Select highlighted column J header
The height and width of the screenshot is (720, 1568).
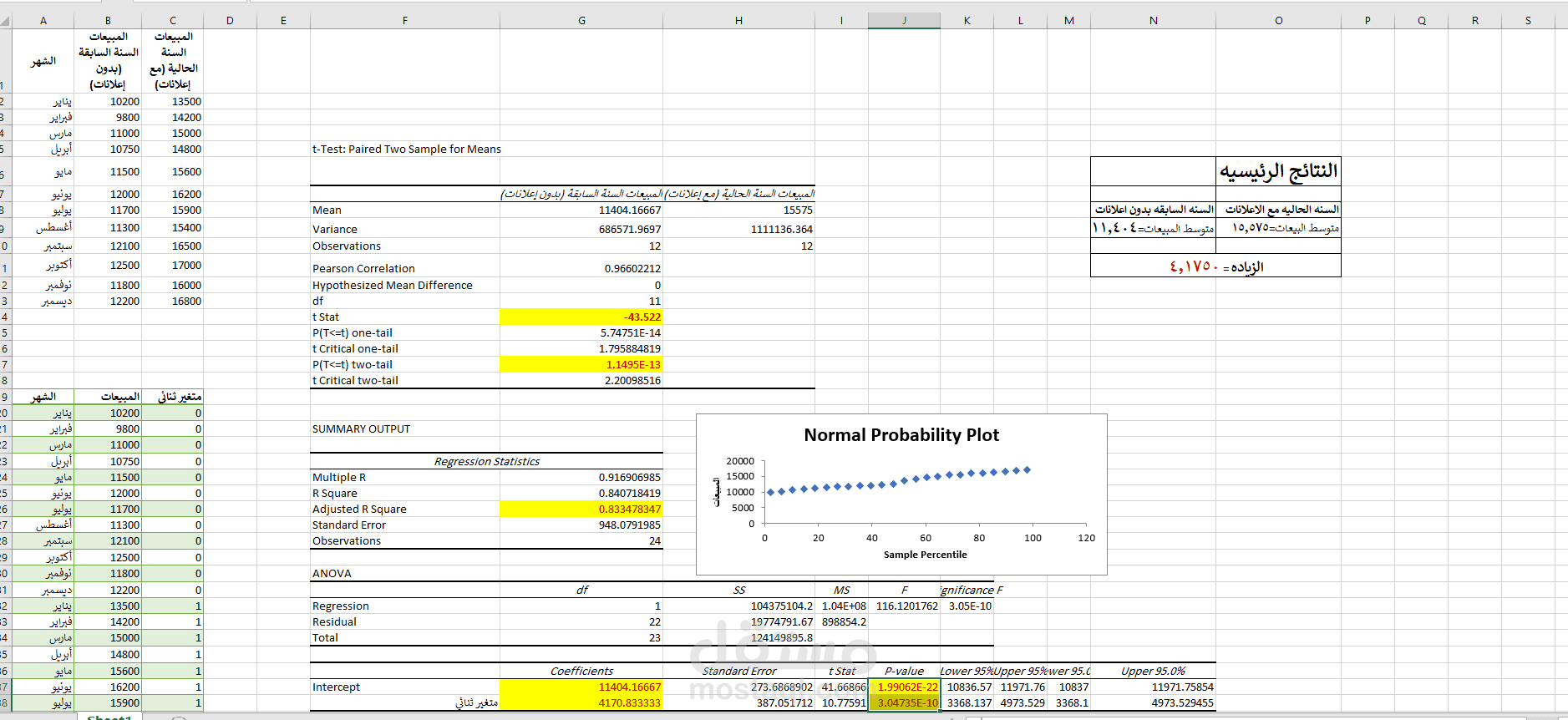point(904,20)
